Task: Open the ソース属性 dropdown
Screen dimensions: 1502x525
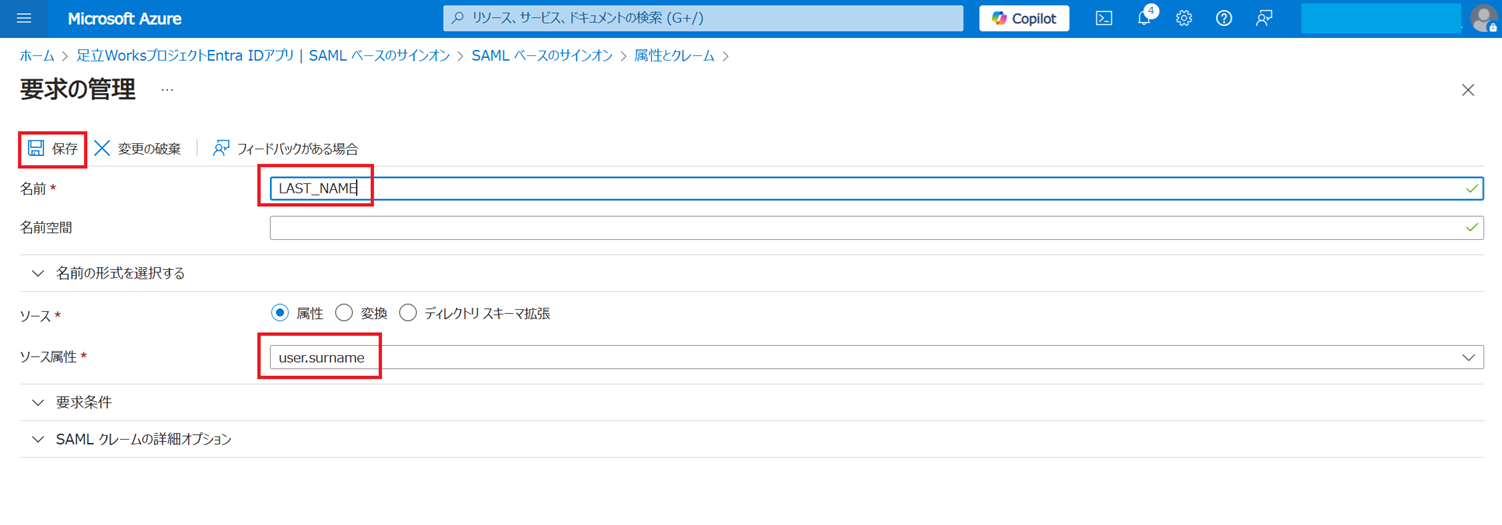Action: point(876,357)
